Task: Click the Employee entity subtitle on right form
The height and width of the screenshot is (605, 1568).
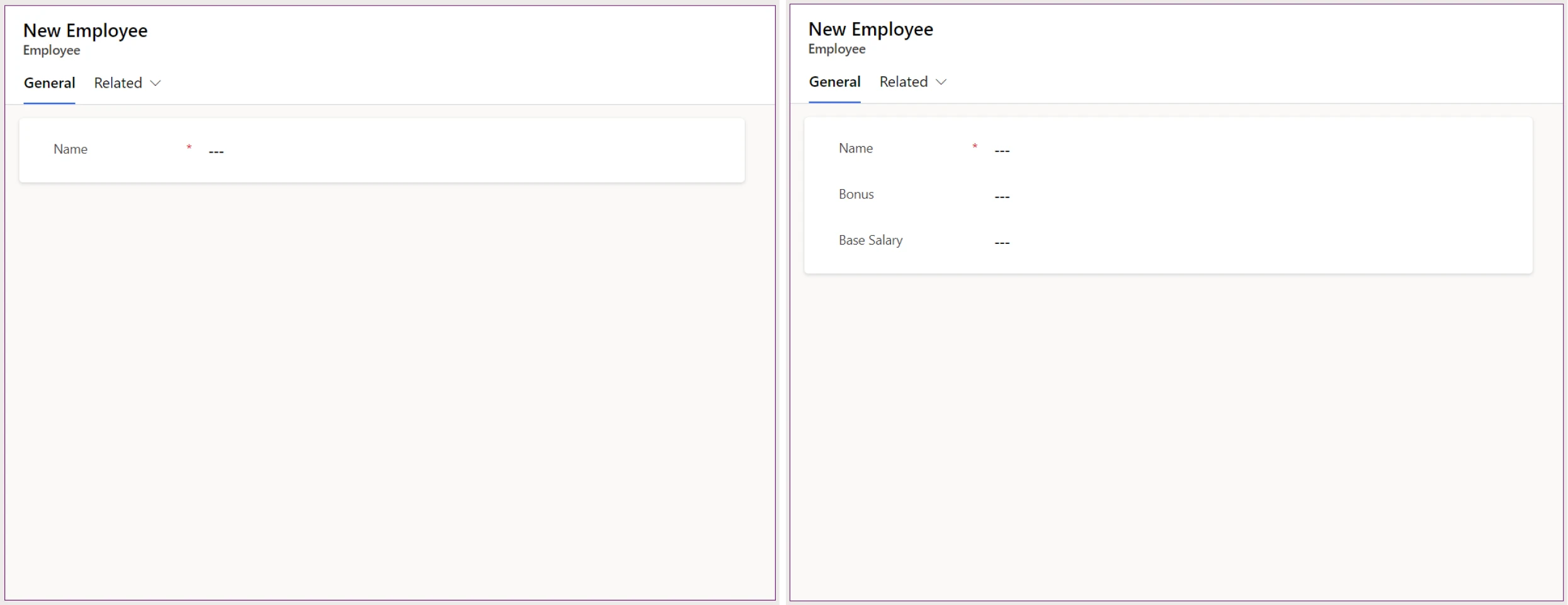Action: [836, 49]
